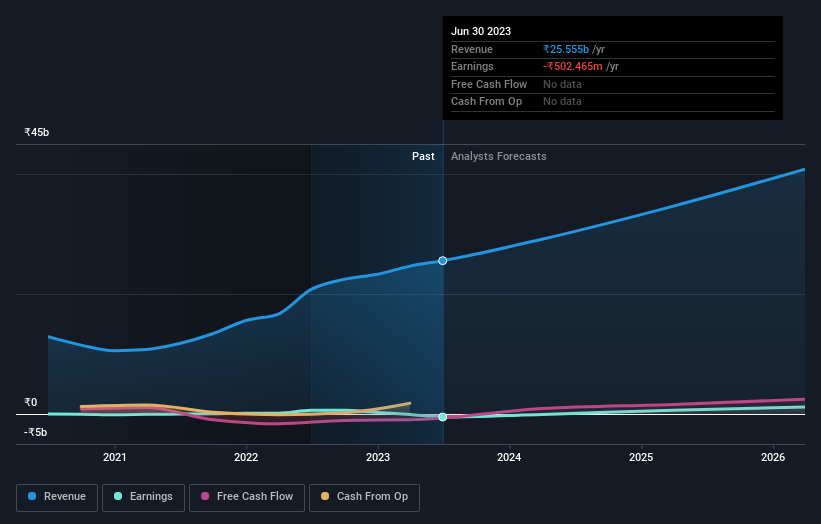This screenshot has height=524, width=821.
Task: Click the orange Cash From Op legend dot
Action: [325, 496]
